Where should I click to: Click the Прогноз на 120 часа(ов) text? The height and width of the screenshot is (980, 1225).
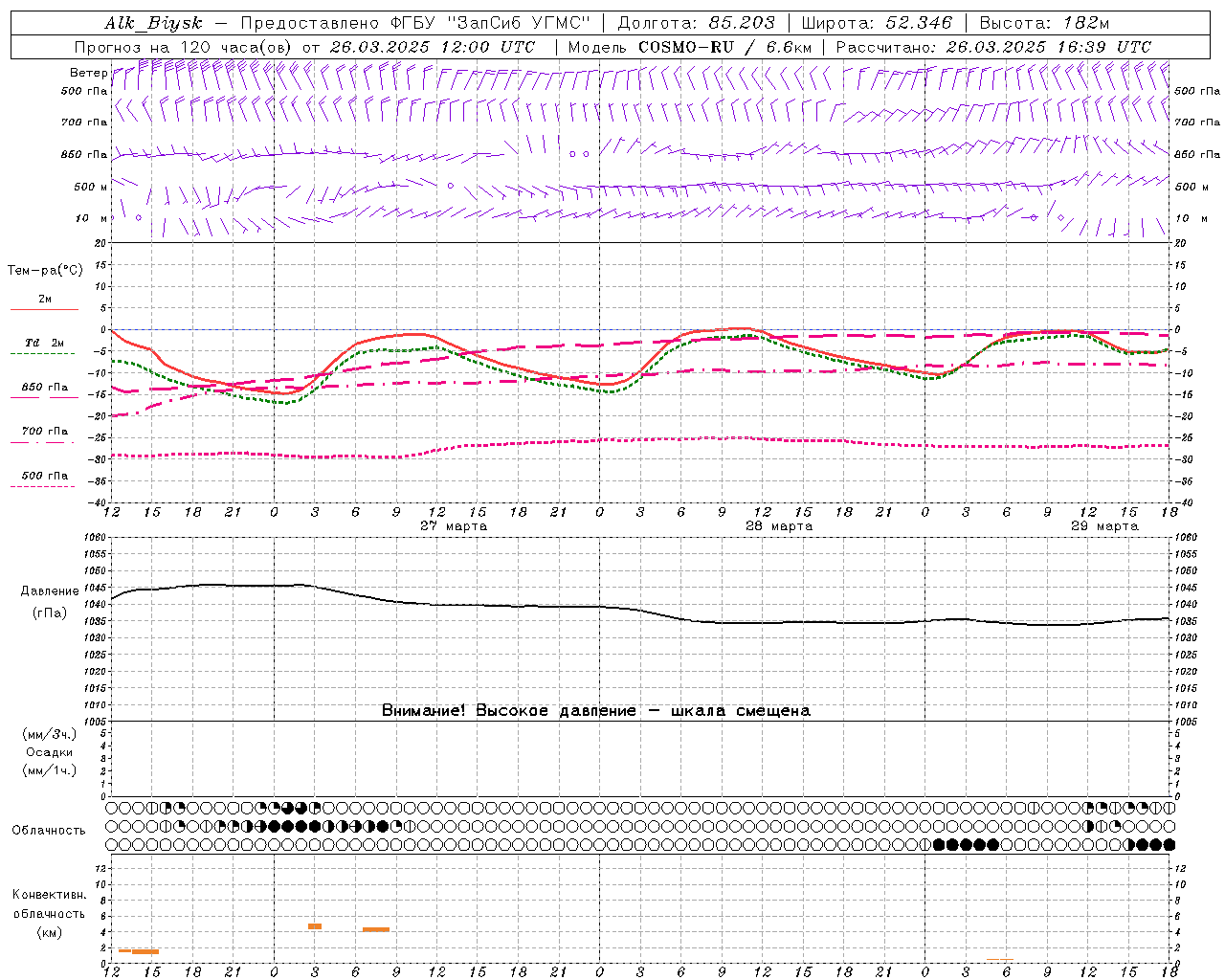[182, 47]
